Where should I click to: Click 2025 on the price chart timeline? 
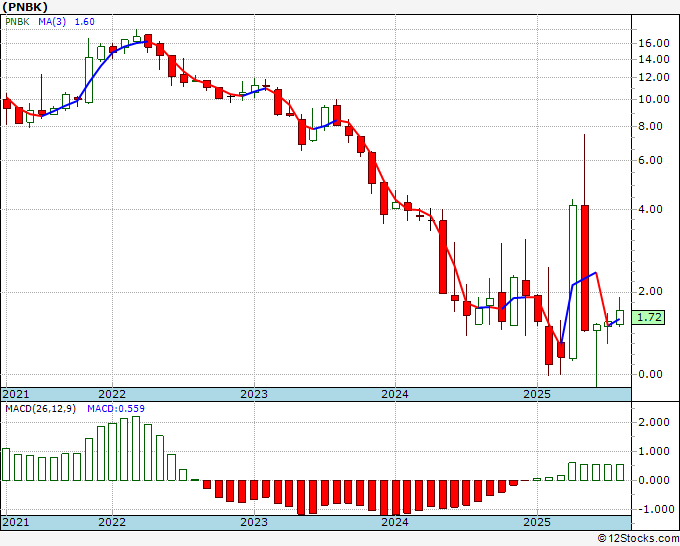click(x=537, y=394)
